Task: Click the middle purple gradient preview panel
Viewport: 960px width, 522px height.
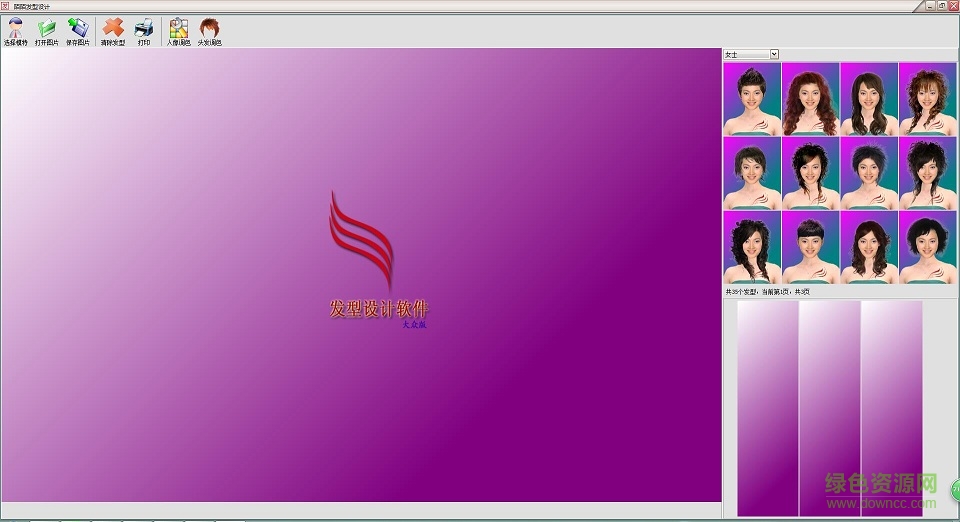Action: click(830, 408)
